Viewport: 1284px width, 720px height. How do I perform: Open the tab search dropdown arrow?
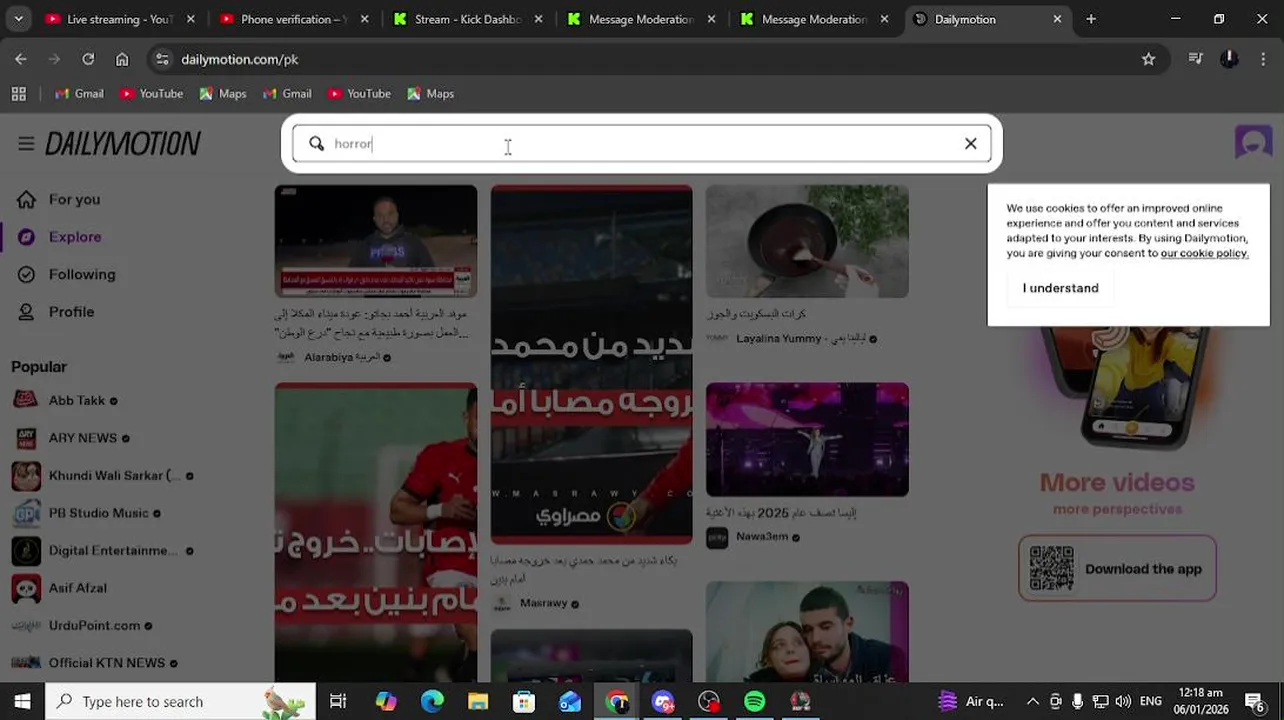(18, 19)
